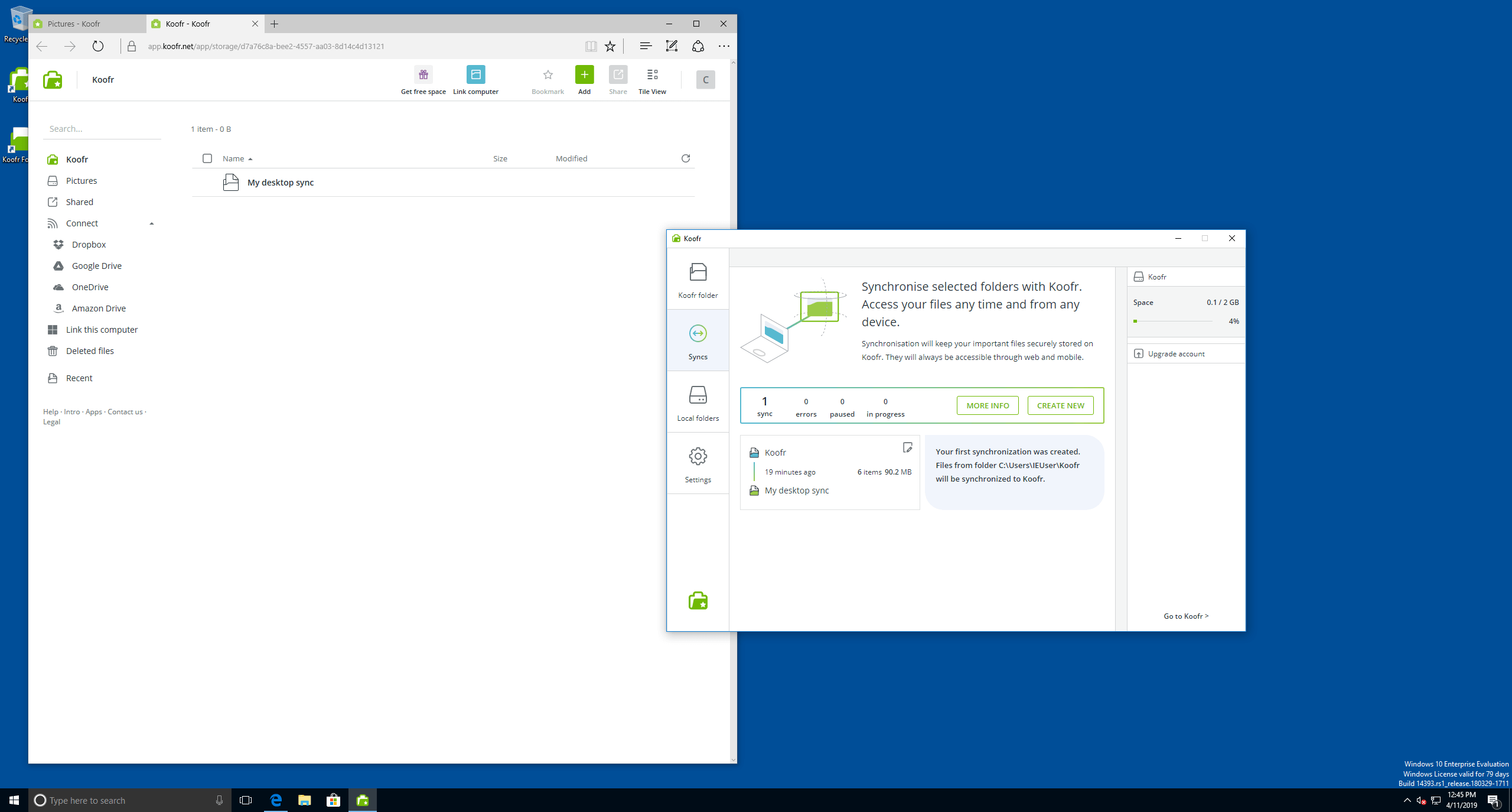Switch to Tile View
Screen dimensions: 1512x812
[x=652, y=80]
